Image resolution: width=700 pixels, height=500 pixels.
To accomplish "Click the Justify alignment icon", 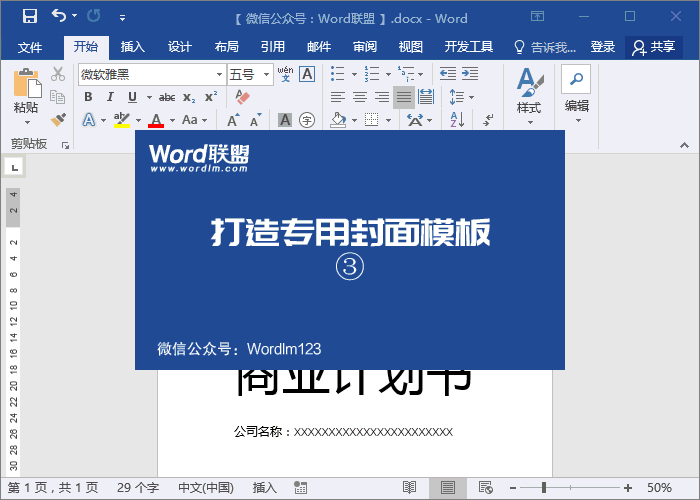I will [x=404, y=97].
